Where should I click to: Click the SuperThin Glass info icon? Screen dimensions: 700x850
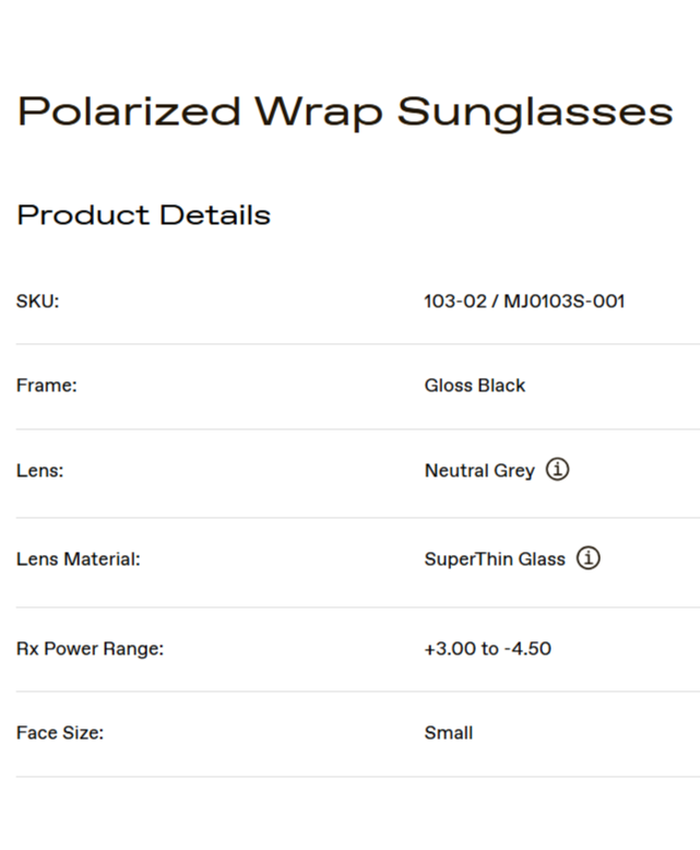point(589,559)
